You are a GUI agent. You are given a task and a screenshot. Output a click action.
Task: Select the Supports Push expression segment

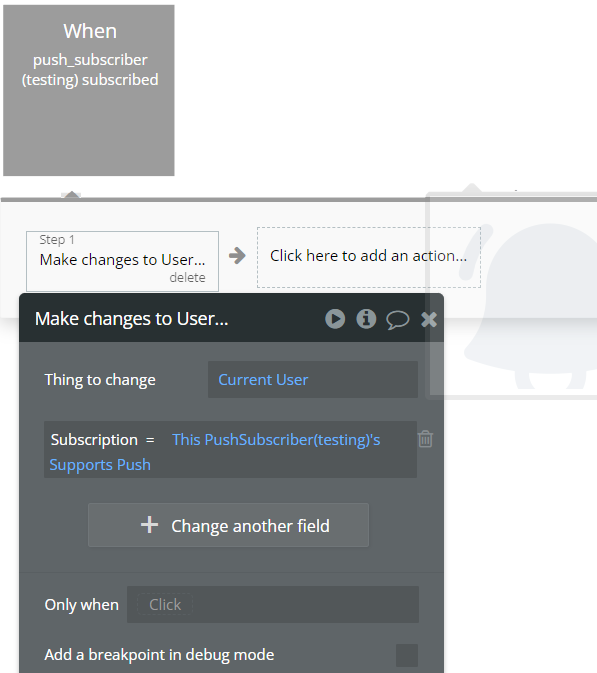pos(100,465)
